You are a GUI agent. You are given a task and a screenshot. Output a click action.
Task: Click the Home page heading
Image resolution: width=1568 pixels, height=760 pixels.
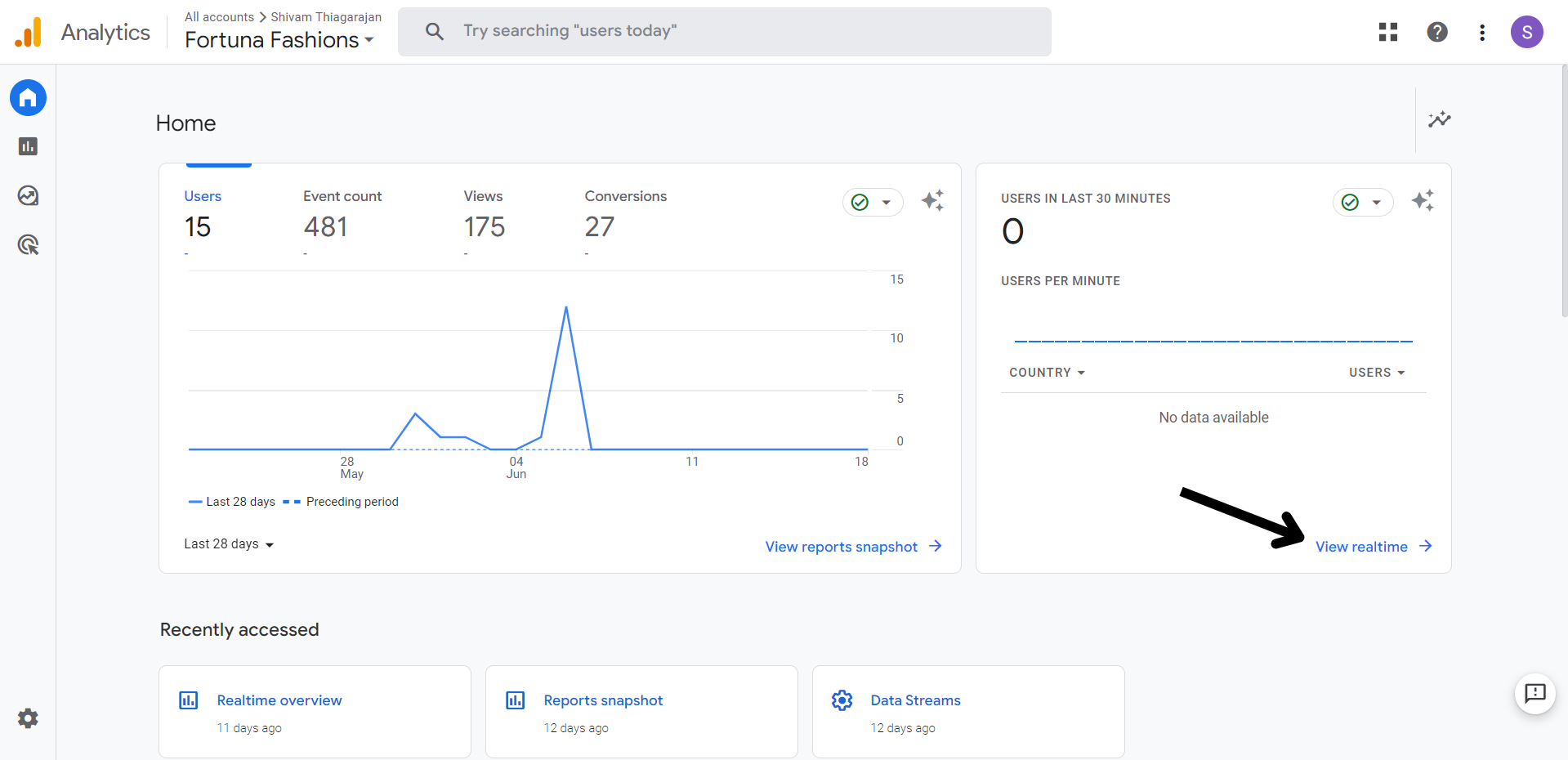pos(185,123)
